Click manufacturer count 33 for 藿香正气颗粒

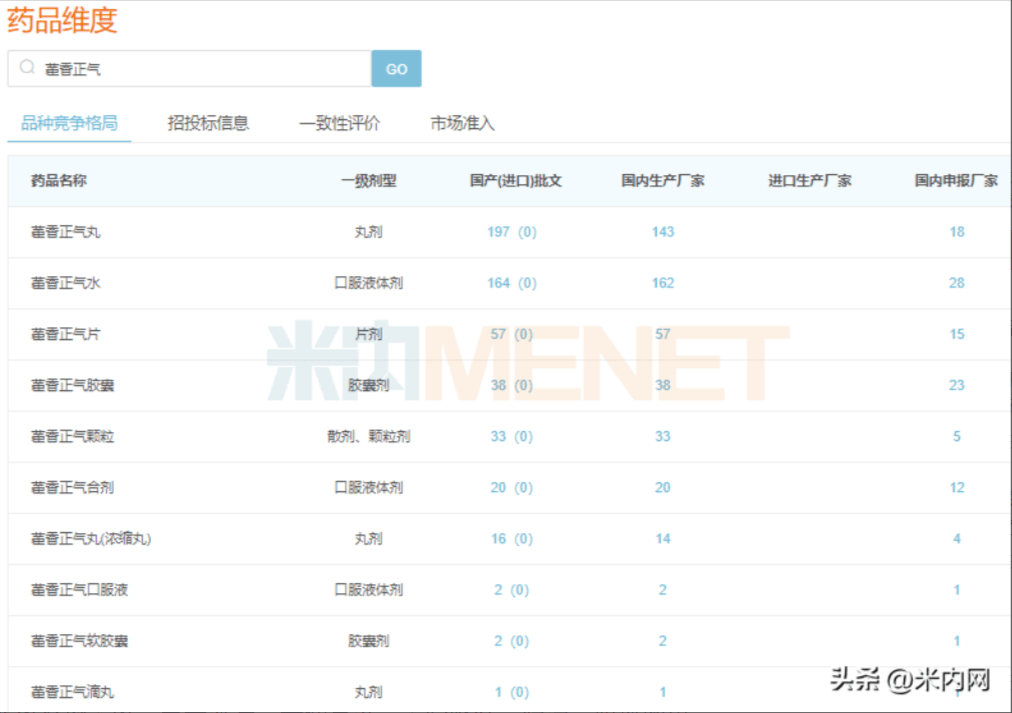tap(663, 436)
